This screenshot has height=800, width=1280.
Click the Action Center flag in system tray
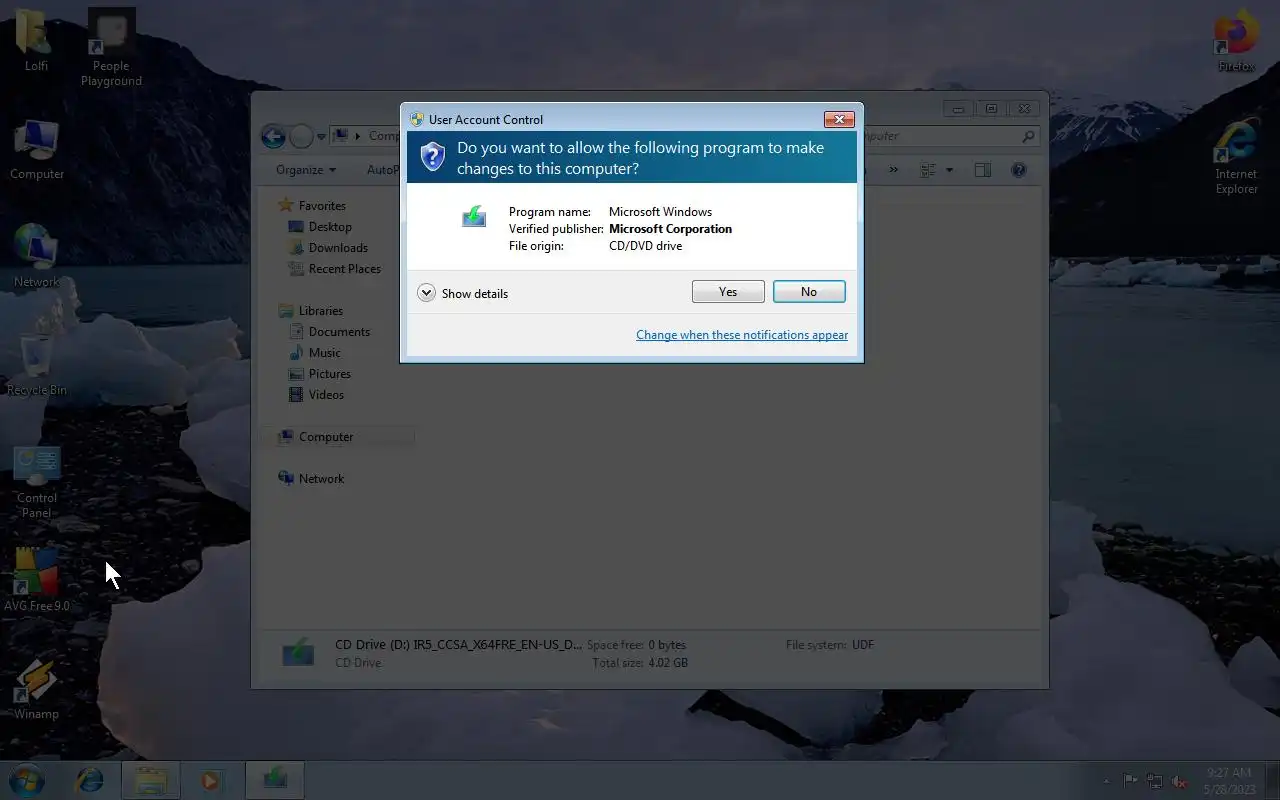(1131, 781)
